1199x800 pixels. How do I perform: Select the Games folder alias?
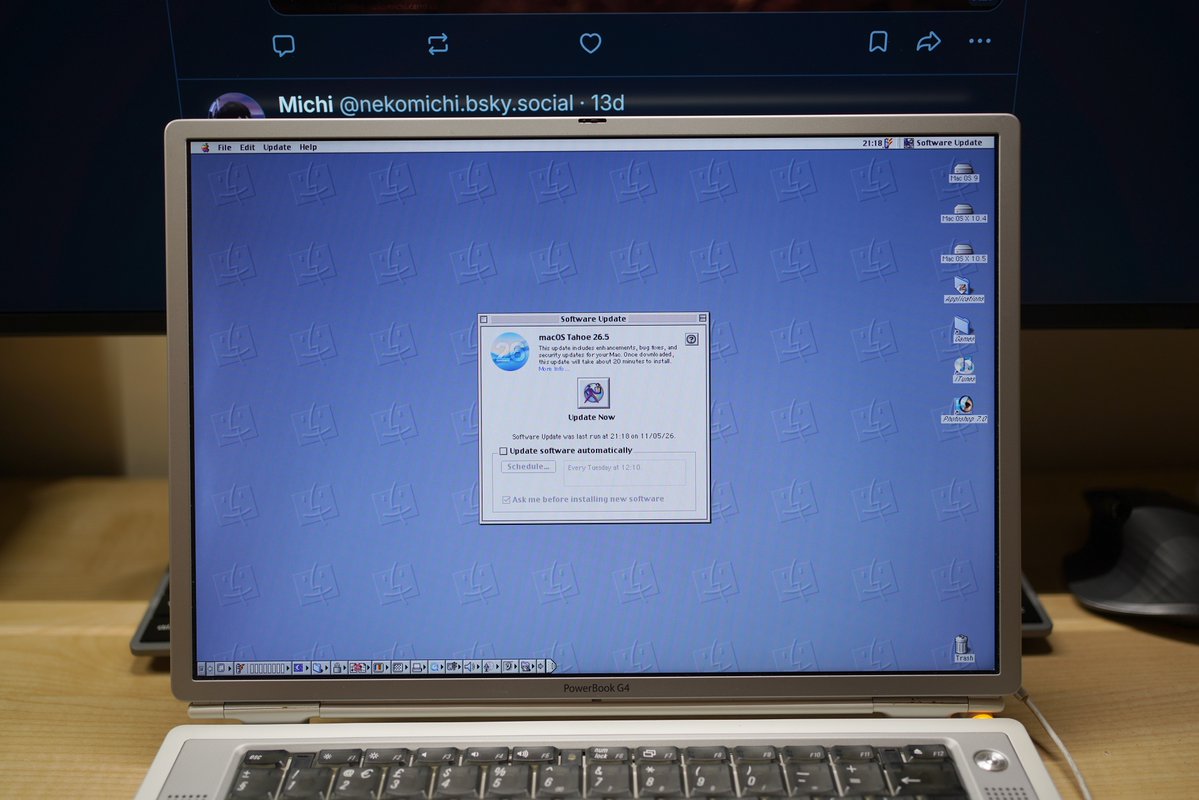pos(963,330)
